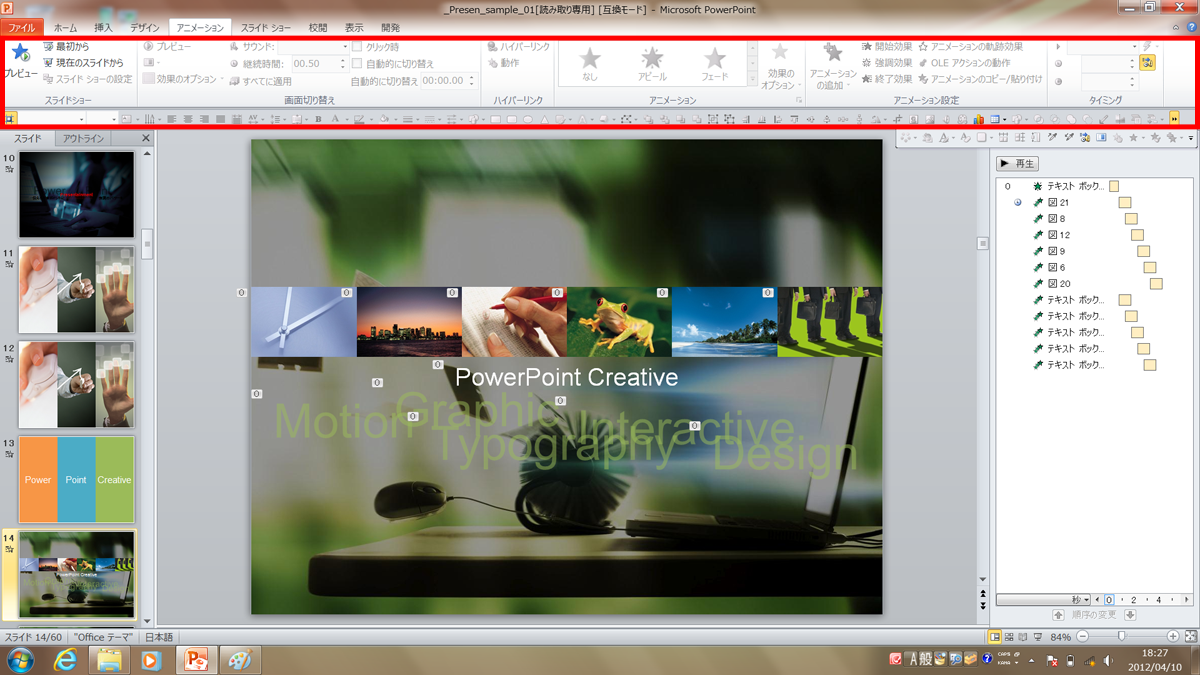The image size is (1200, 675).
Task: Click the Help question mark icon
Action: [x=1191, y=28]
